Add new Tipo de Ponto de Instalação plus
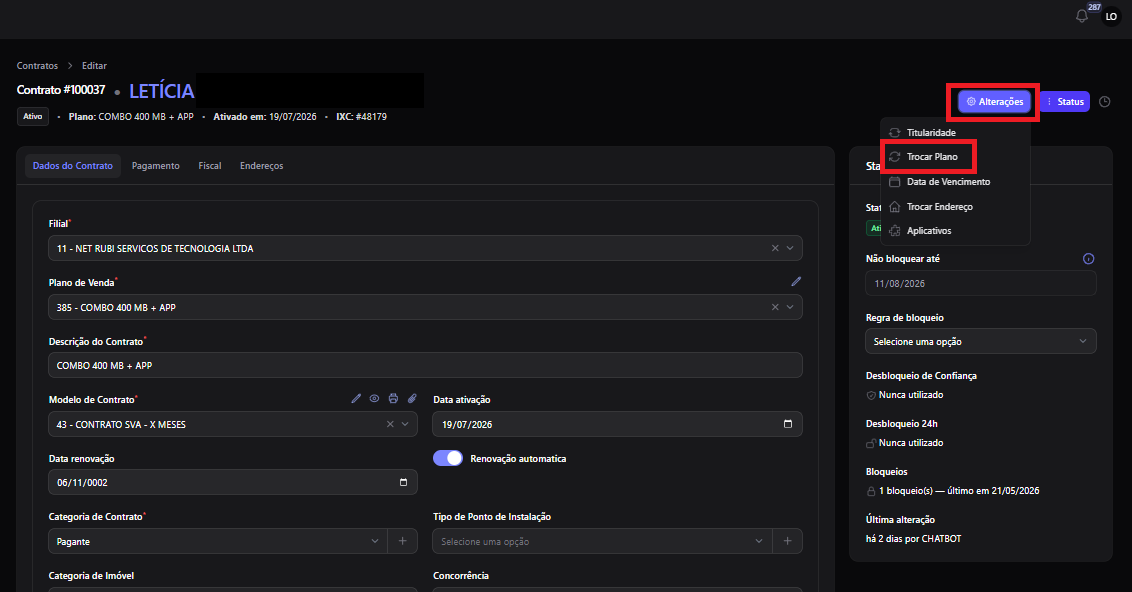Viewport: 1132px width, 592px height. point(788,541)
